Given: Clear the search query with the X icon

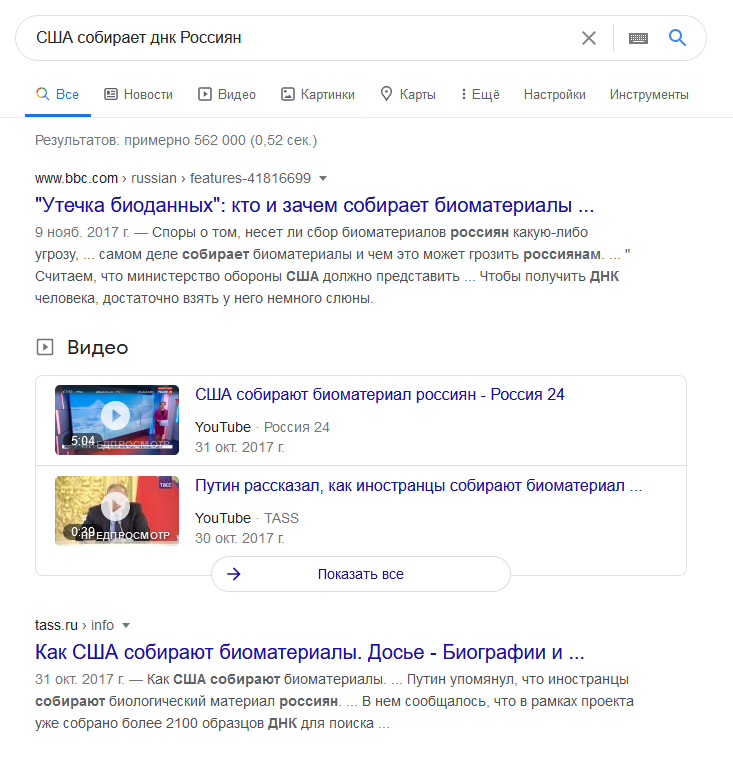Looking at the screenshot, I should tap(589, 38).
